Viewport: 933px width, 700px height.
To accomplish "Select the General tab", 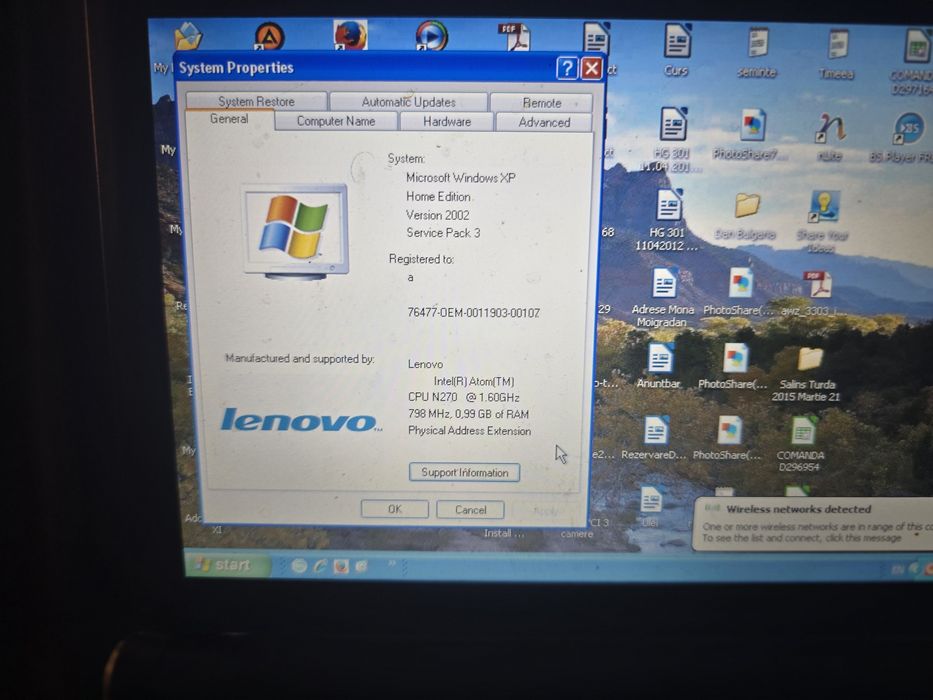I will pyautogui.click(x=229, y=119).
